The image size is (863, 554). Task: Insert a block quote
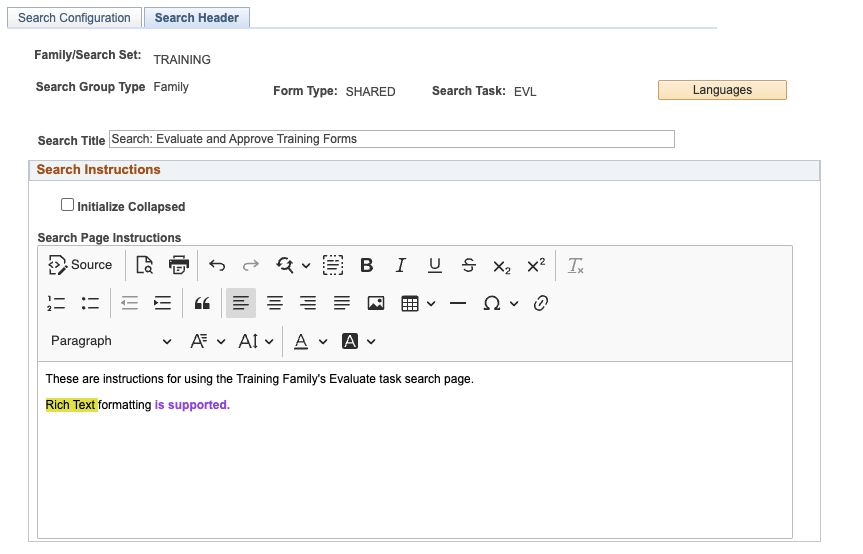pos(202,303)
